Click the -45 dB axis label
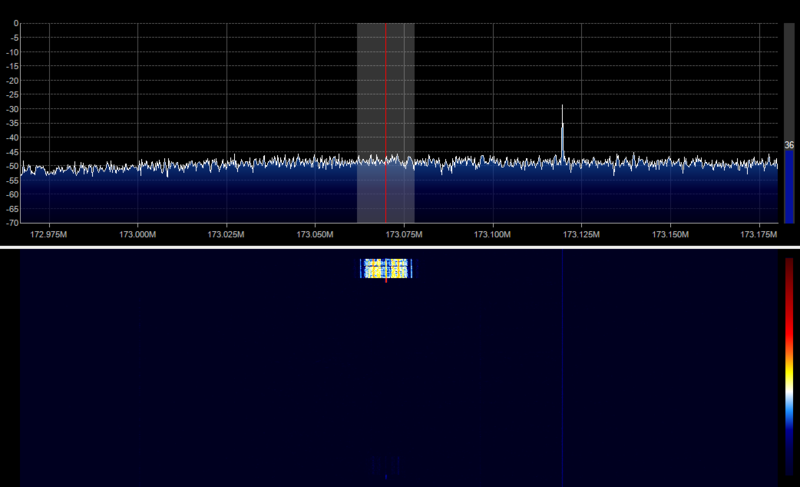The height and width of the screenshot is (487, 800). 13,152
